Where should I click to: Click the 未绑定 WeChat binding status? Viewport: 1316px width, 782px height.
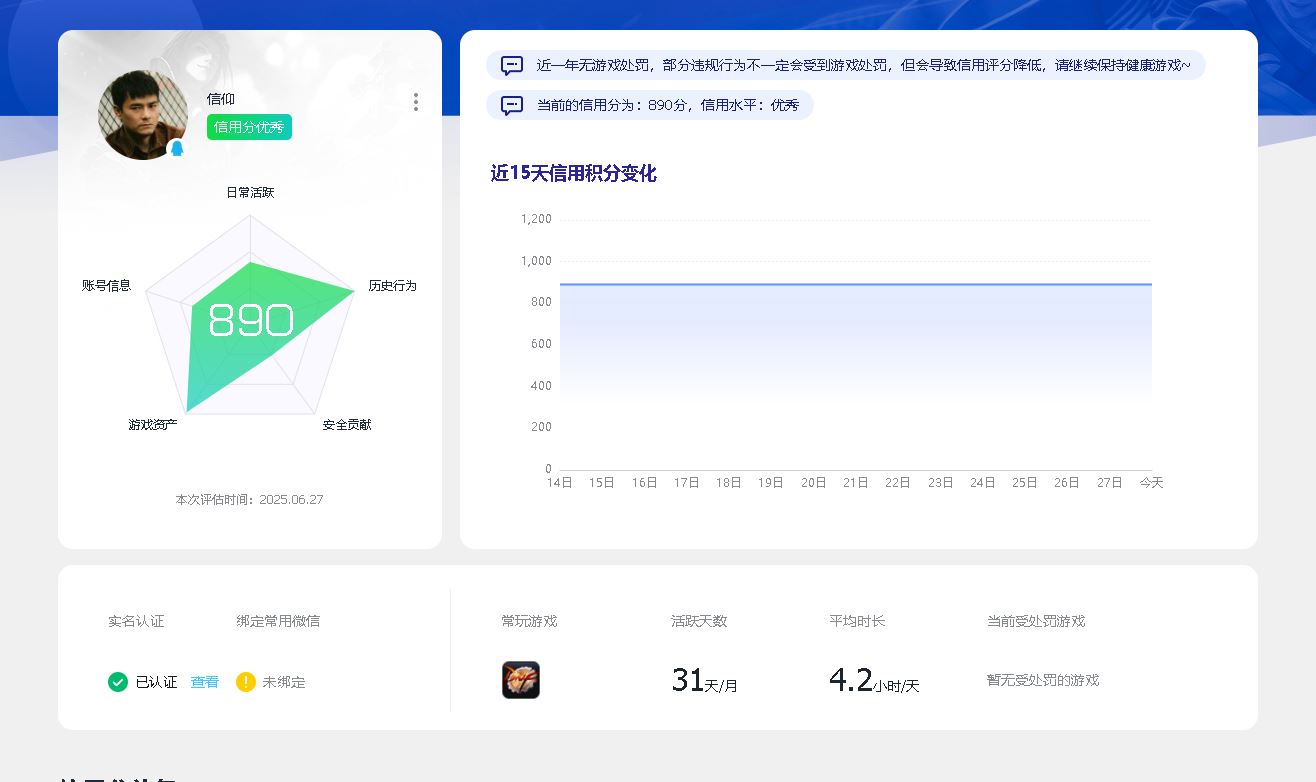pos(284,682)
